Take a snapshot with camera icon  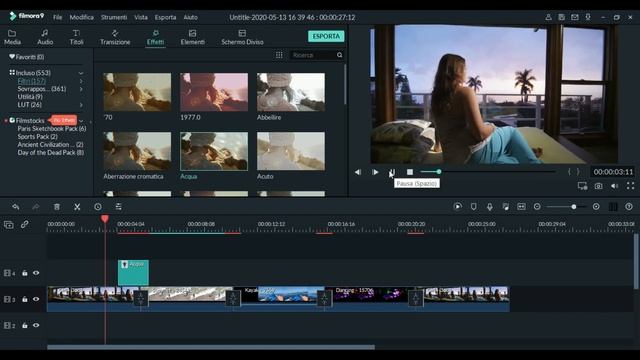598,186
